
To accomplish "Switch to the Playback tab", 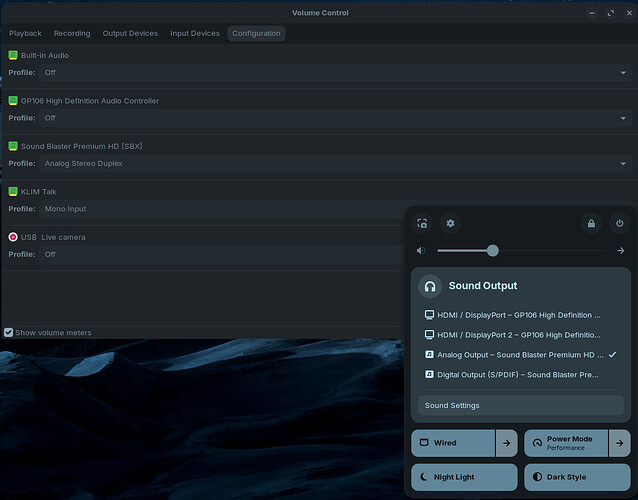I will tap(25, 33).
